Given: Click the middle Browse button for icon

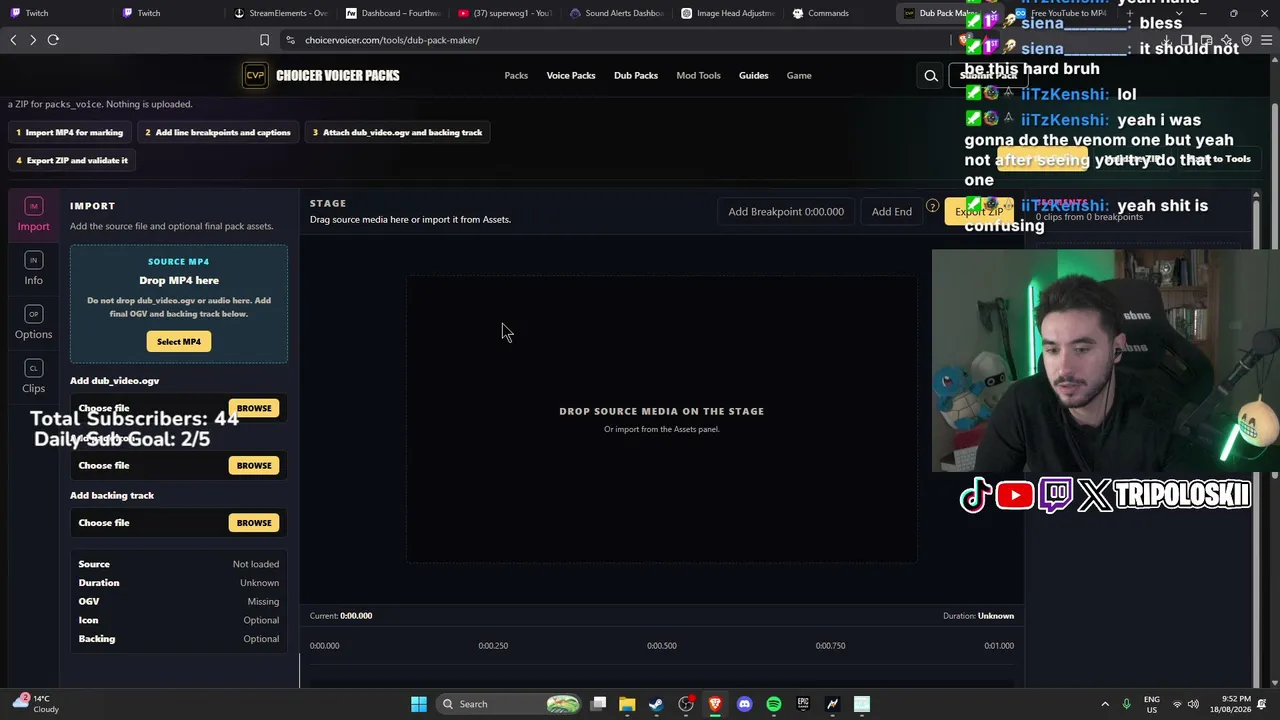Looking at the screenshot, I should [x=254, y=465].
